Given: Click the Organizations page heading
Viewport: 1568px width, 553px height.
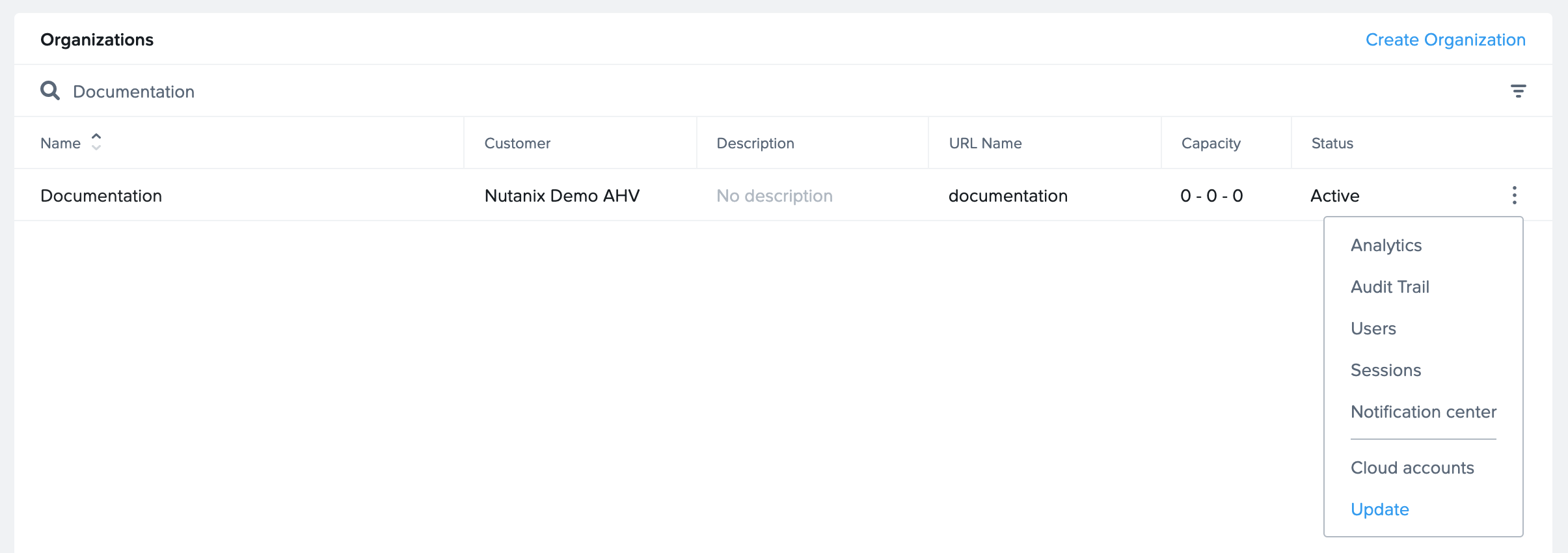Looking at the screenshot, I should (97, 40).
